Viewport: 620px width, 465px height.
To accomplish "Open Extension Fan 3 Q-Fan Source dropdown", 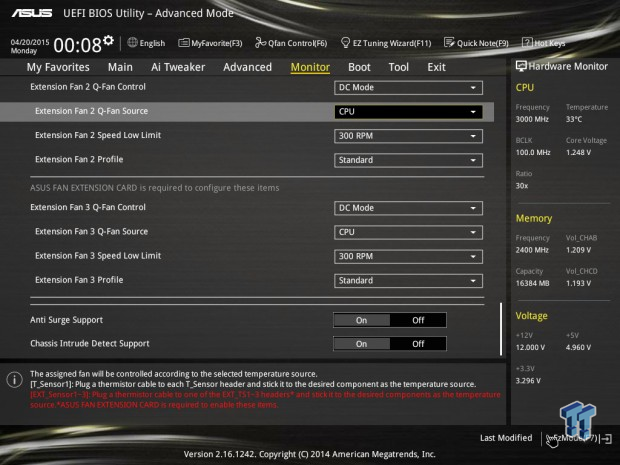I will (x=408, y=232).
